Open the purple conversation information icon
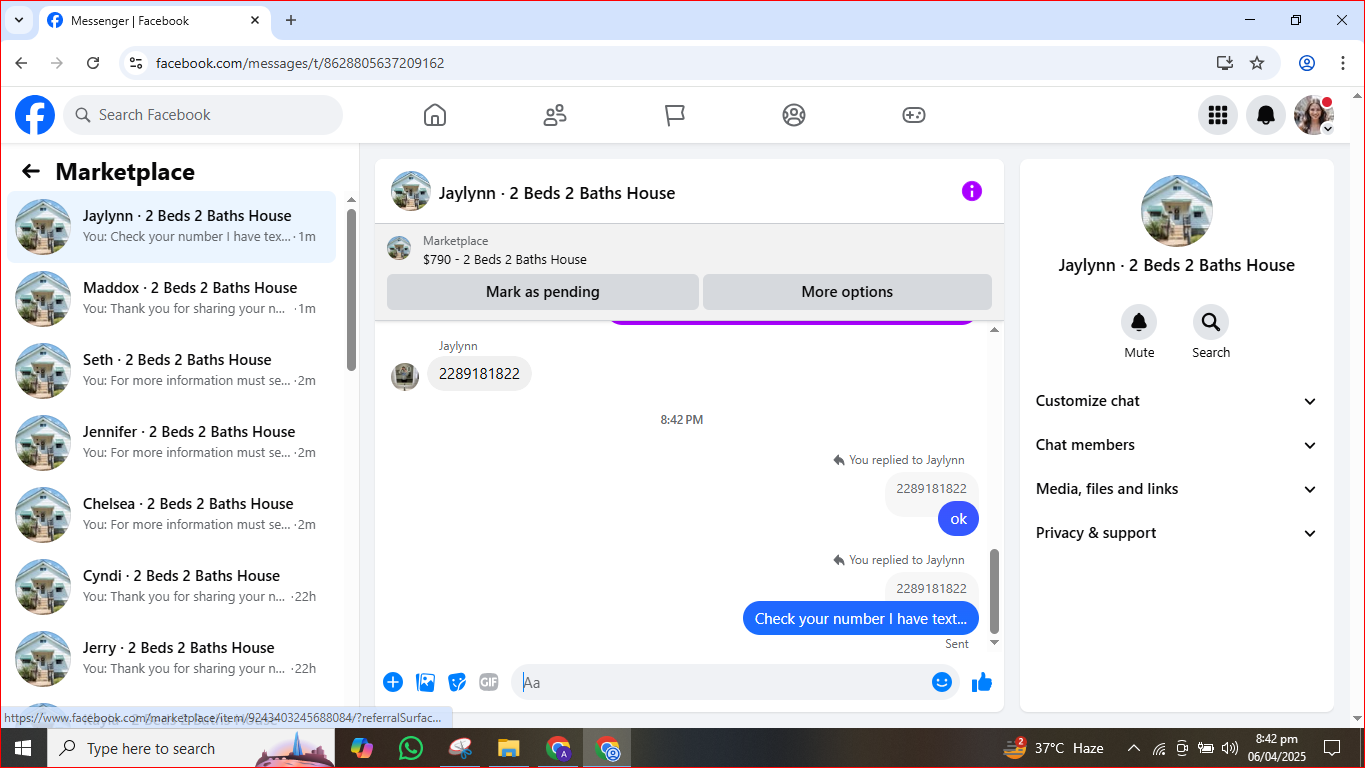 point(972,191)
